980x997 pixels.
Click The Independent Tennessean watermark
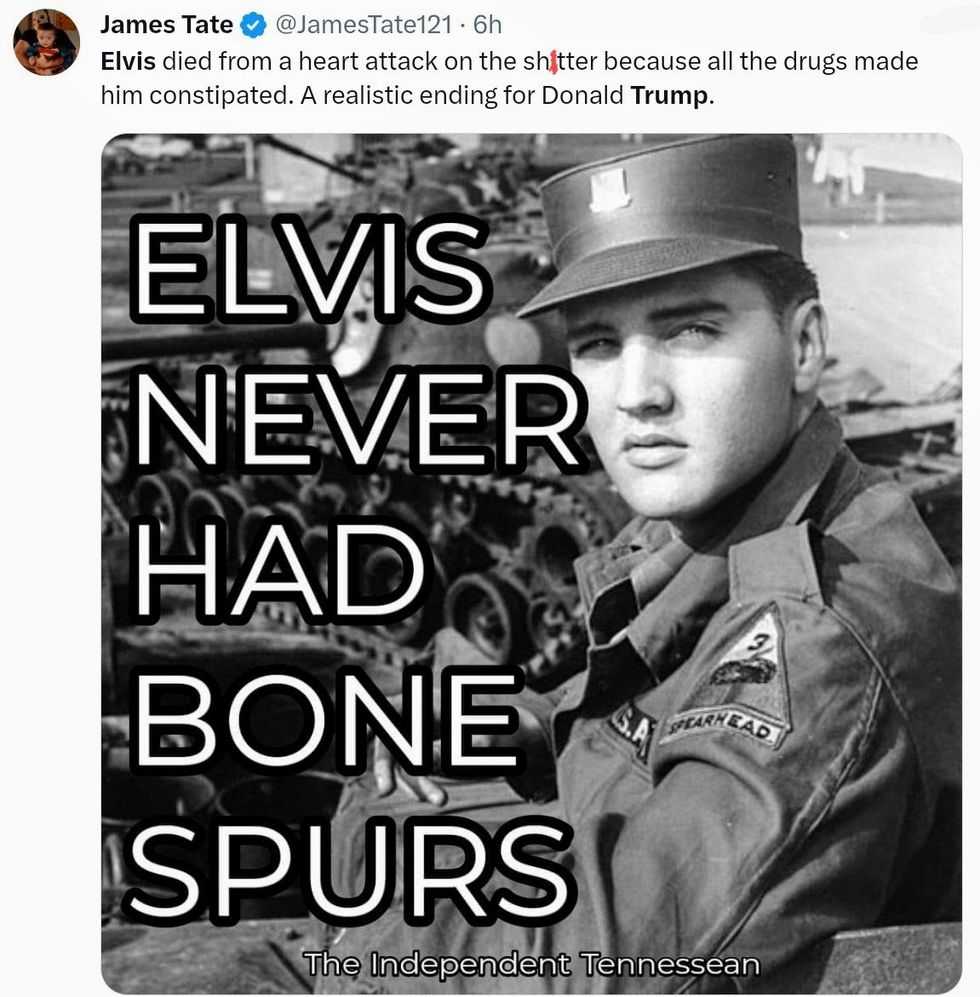pos(531,963)
